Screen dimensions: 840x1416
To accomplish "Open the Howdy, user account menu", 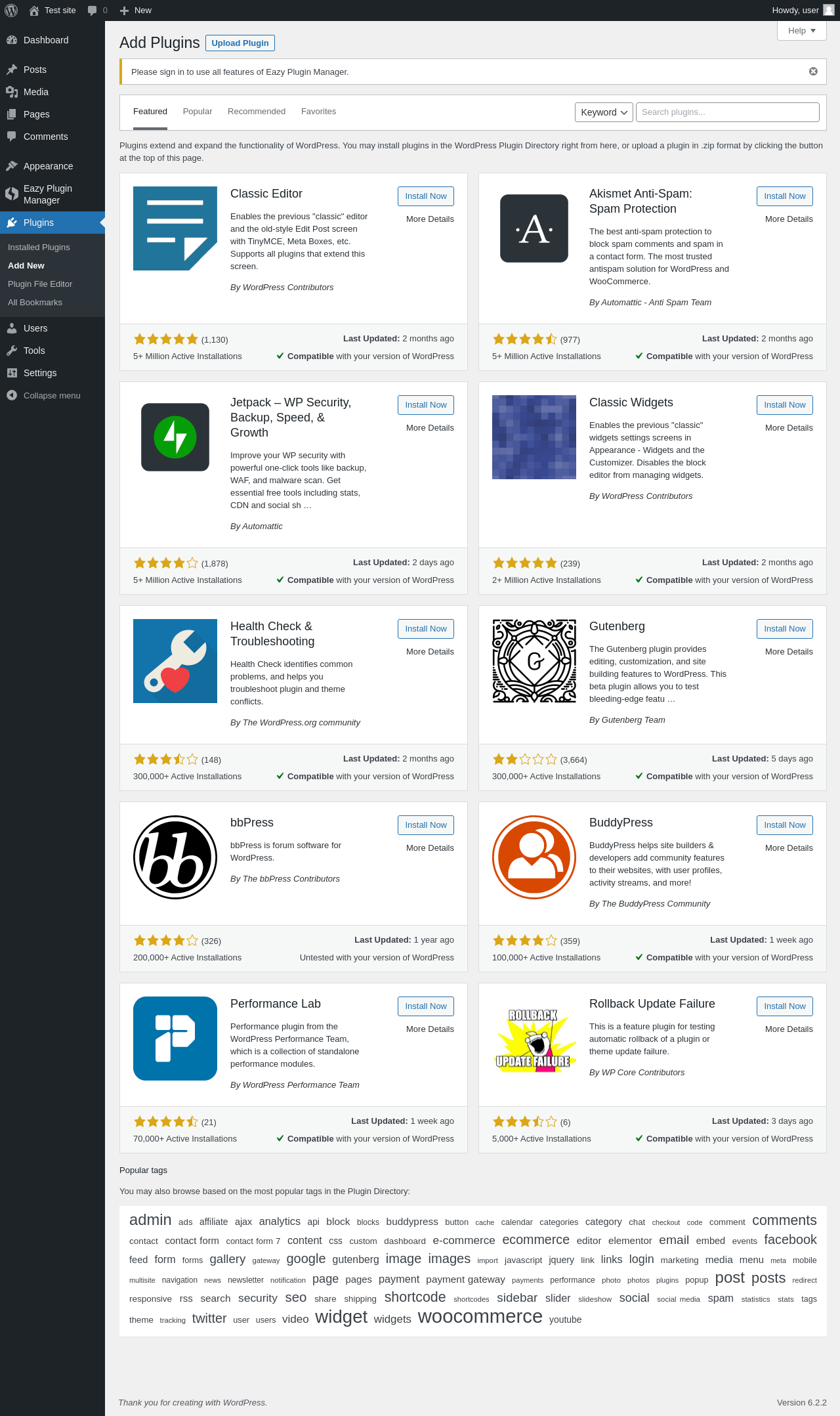I will 803,11.
